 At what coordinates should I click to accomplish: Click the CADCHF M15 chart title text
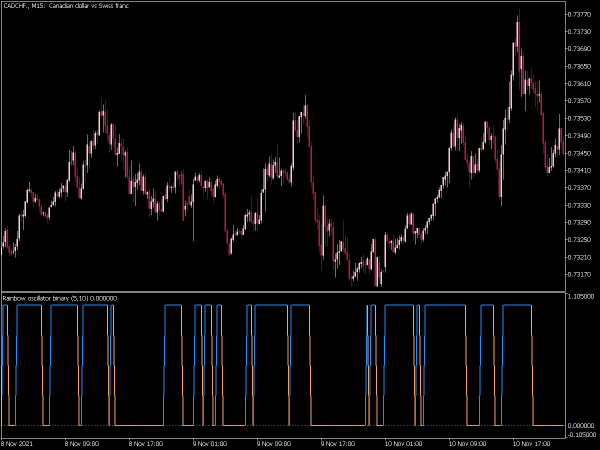[66, 6]
